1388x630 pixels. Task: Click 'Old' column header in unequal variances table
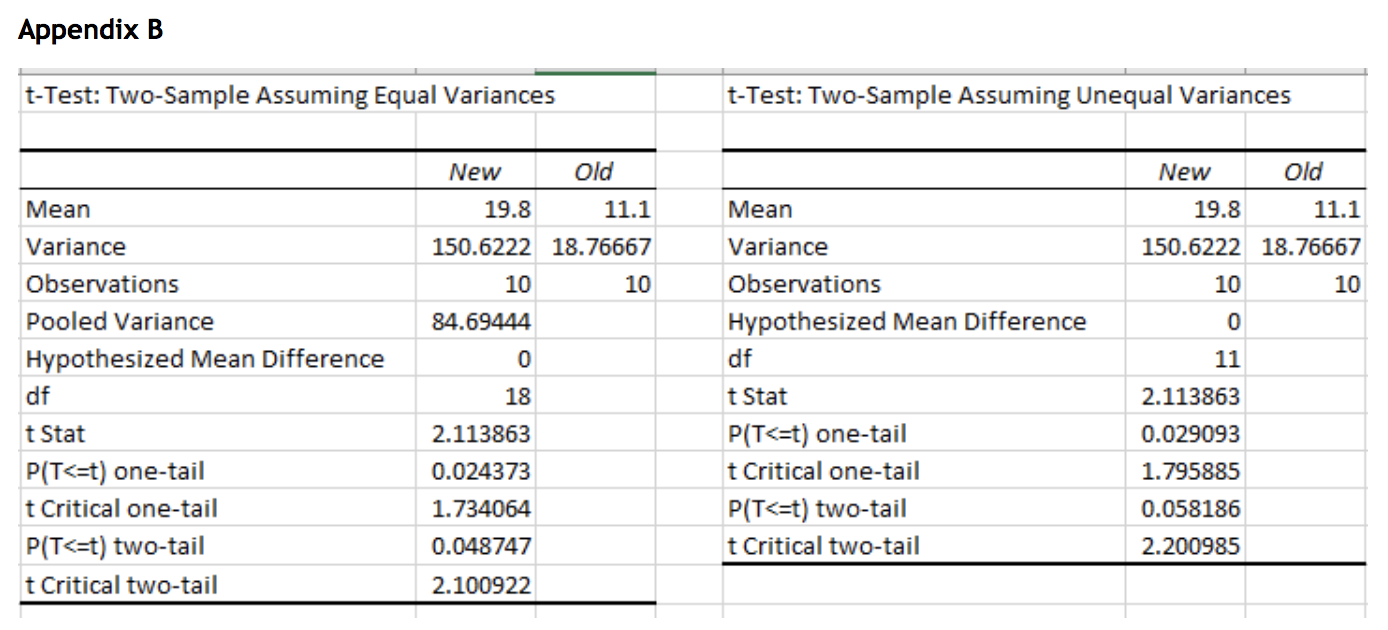pos(1303,172)
